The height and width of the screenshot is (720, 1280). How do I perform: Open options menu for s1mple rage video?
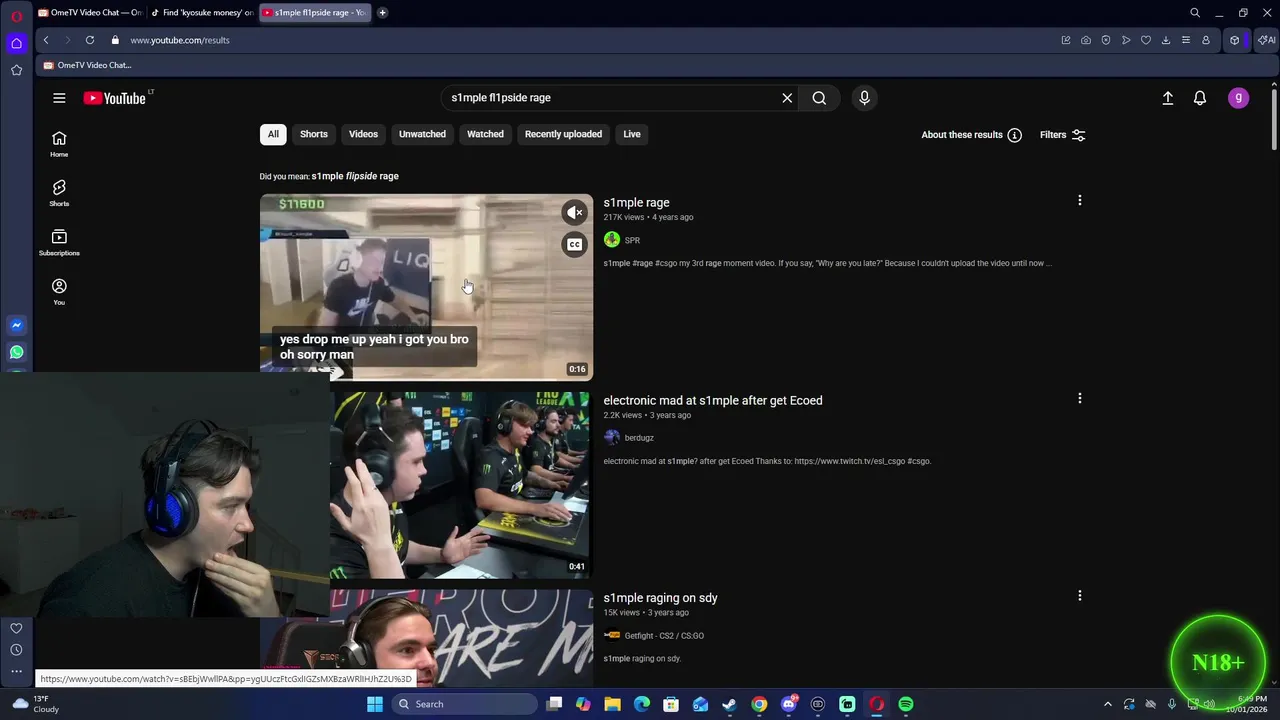pyautogui.click(x=1079, y=201)
